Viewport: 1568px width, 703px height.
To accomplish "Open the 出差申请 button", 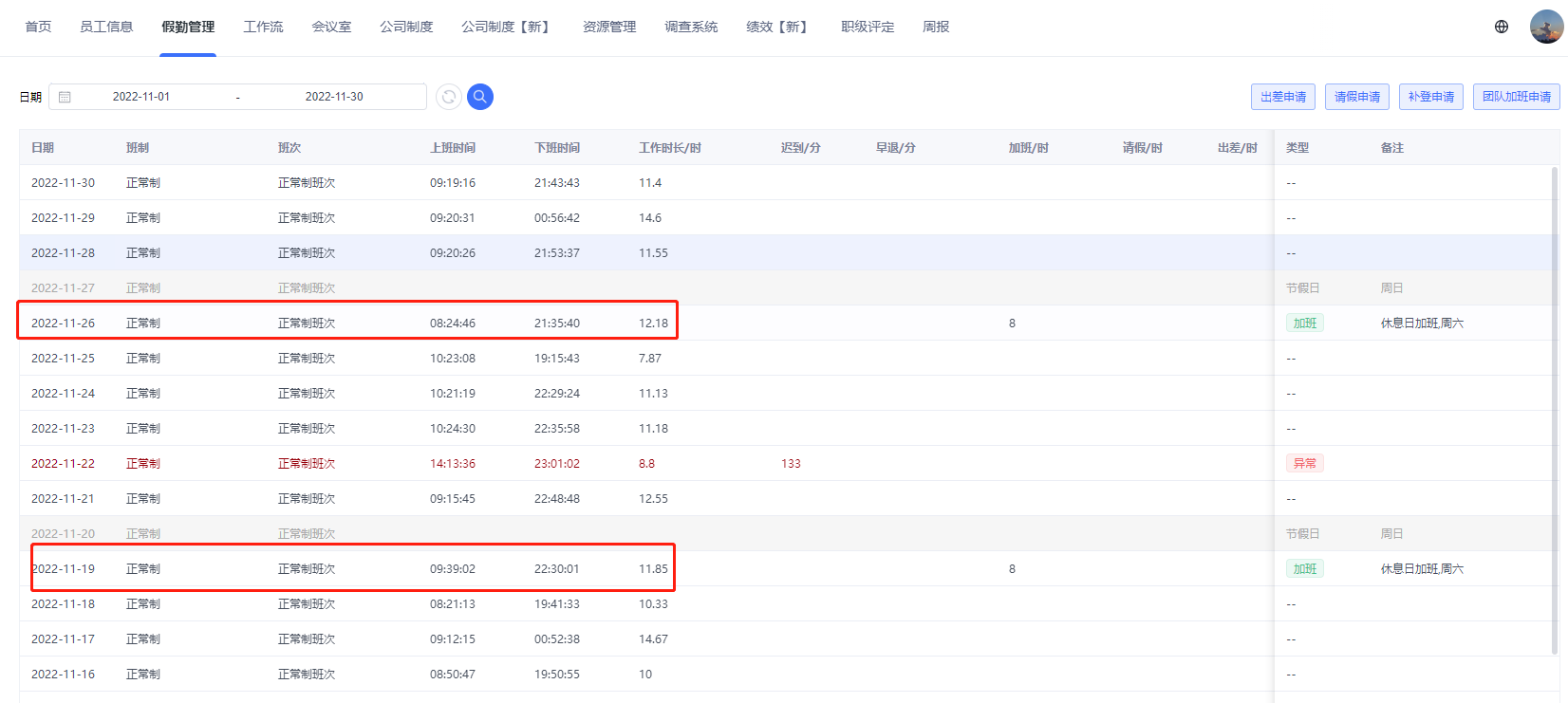I will coord(1283,97).
